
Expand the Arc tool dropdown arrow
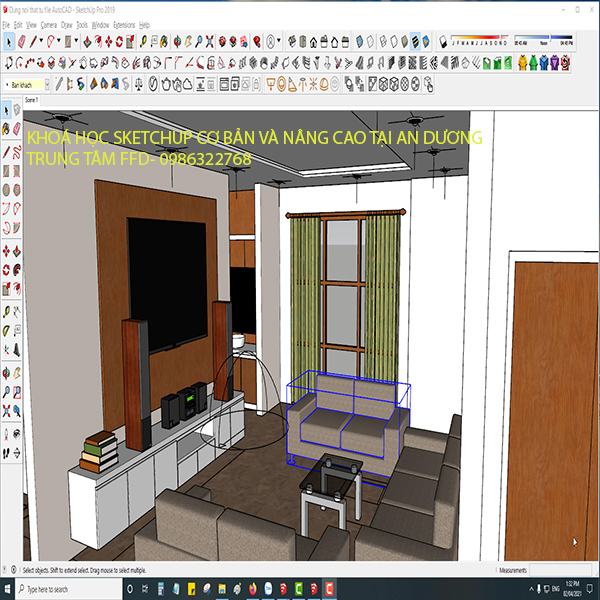click(x=59, y=41)
